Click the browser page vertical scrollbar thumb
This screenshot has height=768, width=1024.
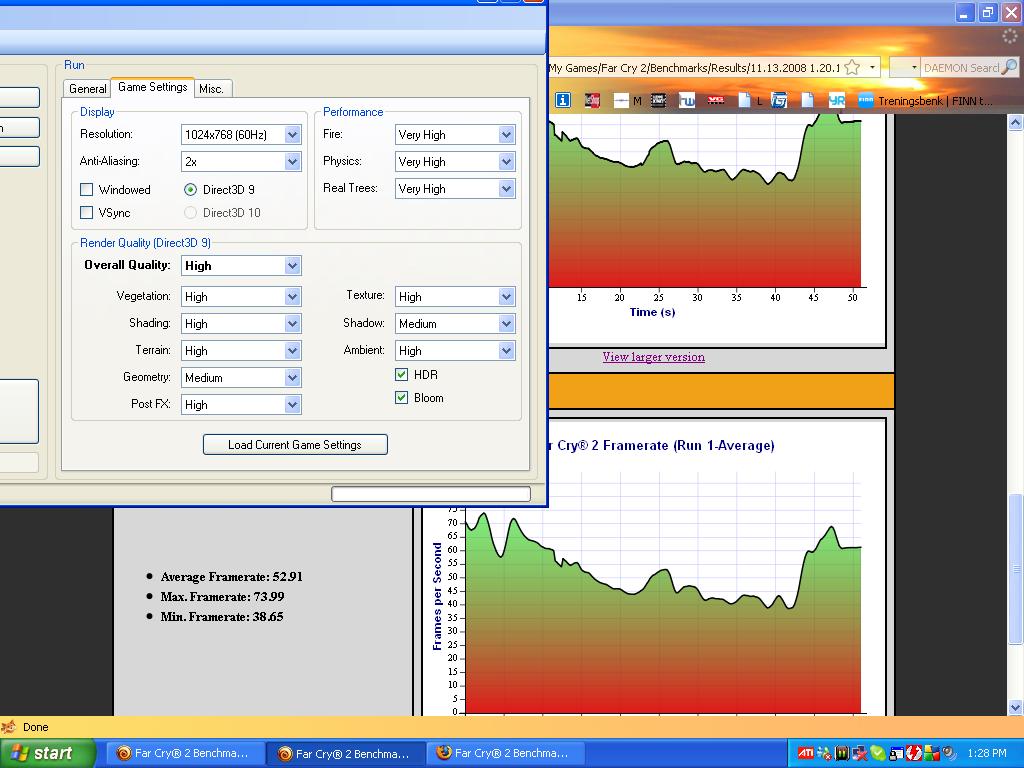1016,569
